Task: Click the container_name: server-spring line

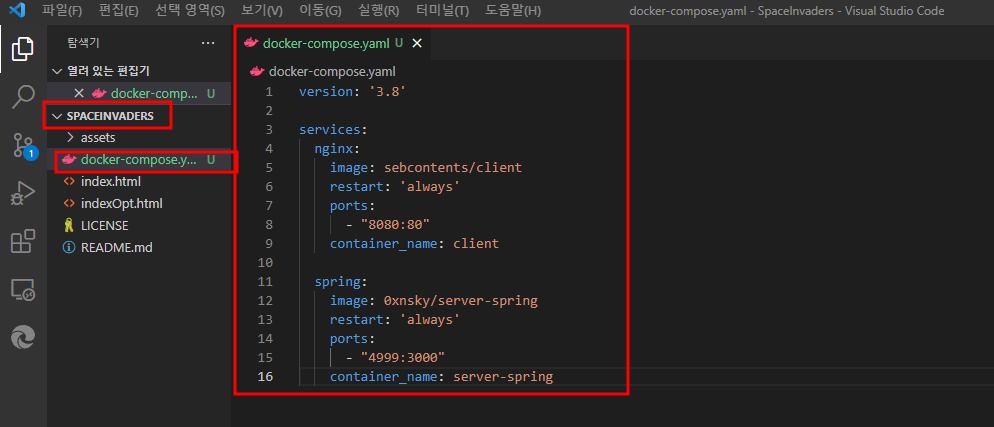Action: pyautogui.click(x=441, y=377)
